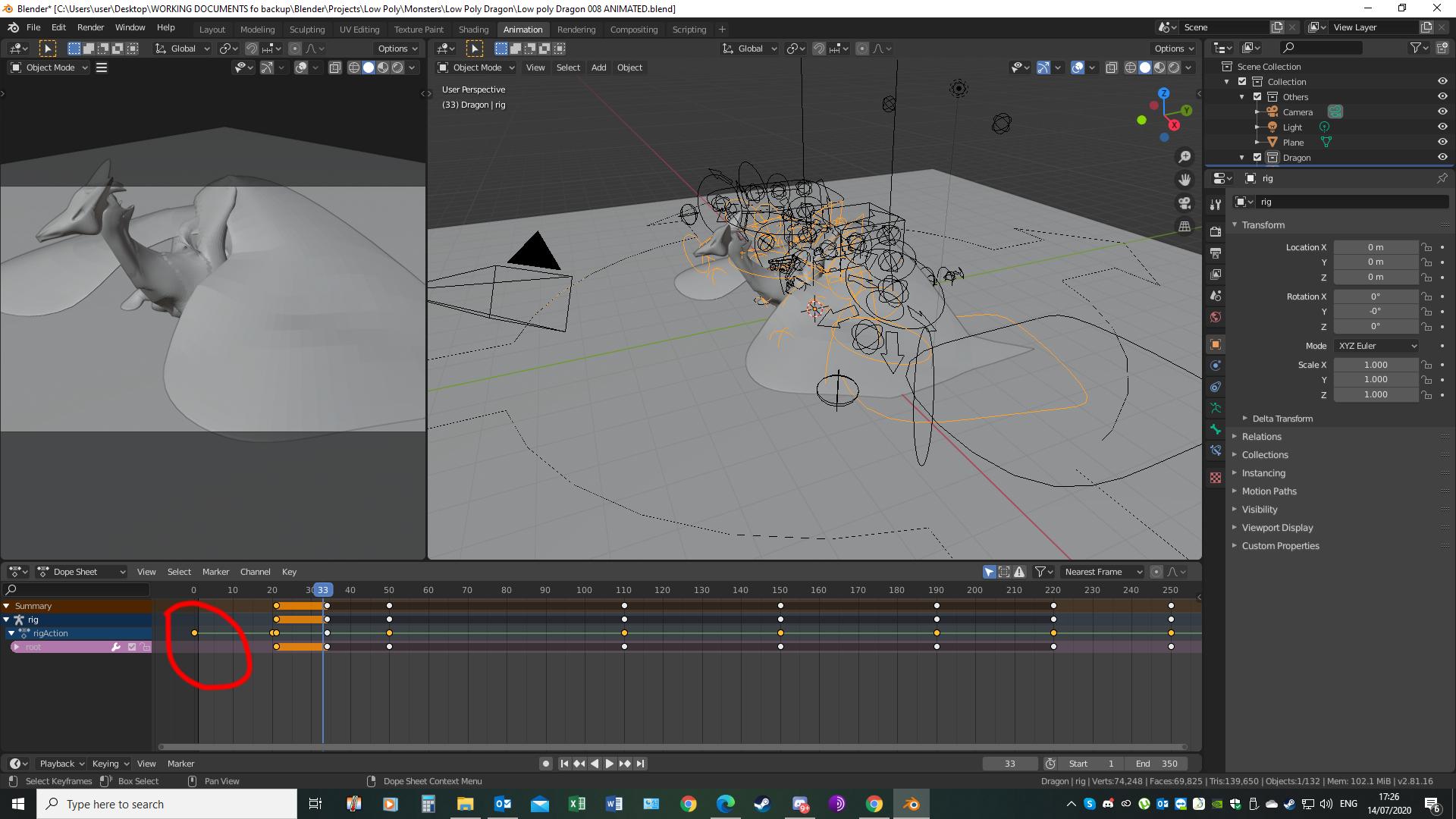Click the wrench icon on the root channel
The height and width of the screenshot is (819, 1456).
[x=116, y=647]
